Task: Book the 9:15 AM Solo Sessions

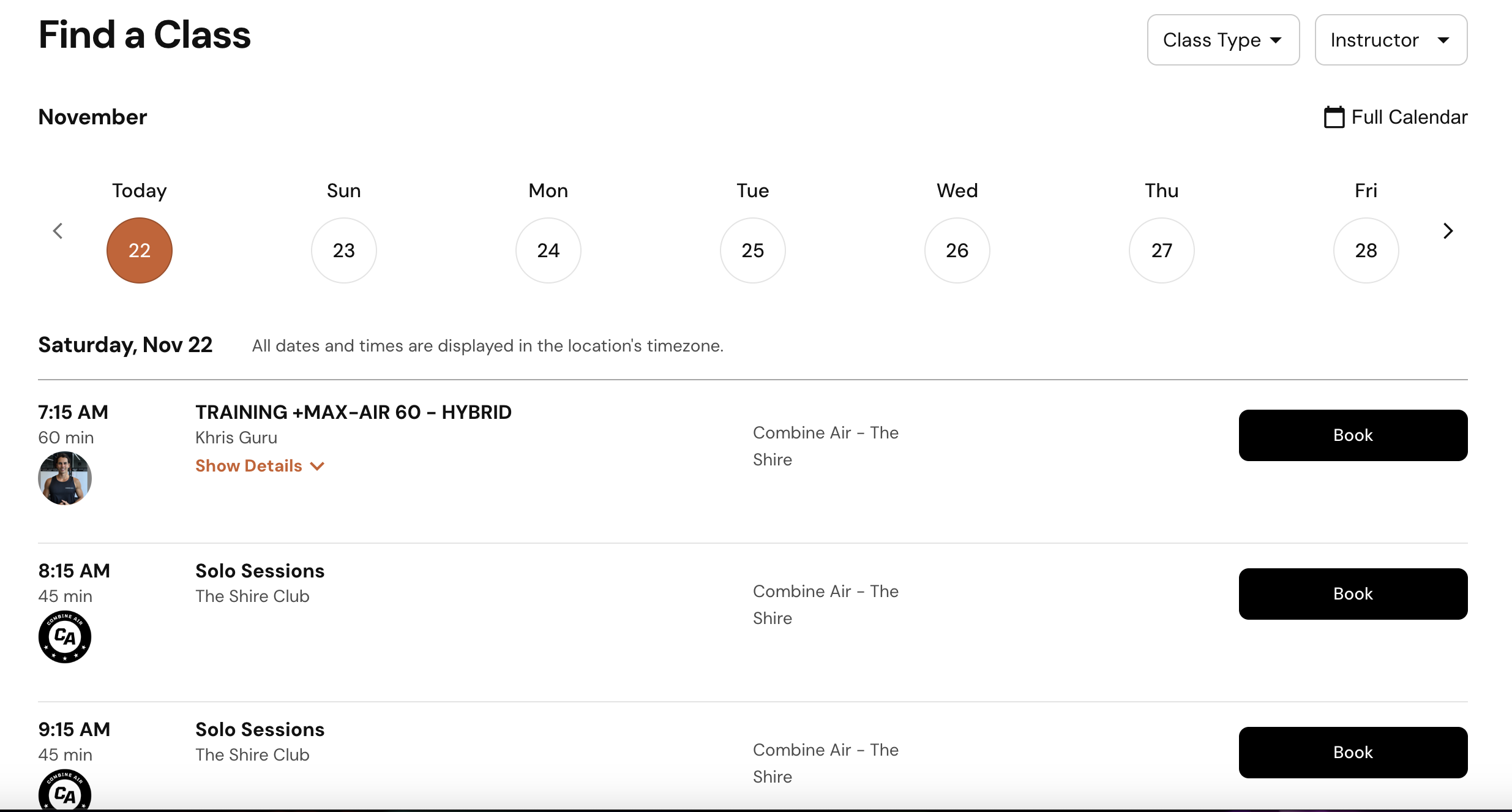Action: click(x=1353, y=753)
